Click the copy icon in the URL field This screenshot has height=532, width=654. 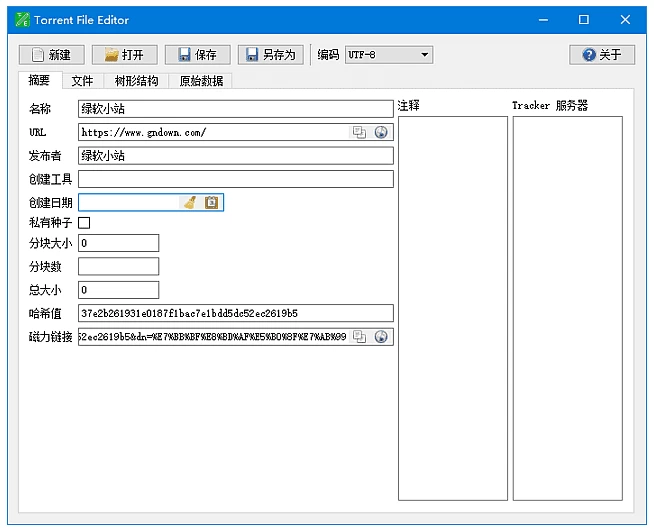point(360,132)
